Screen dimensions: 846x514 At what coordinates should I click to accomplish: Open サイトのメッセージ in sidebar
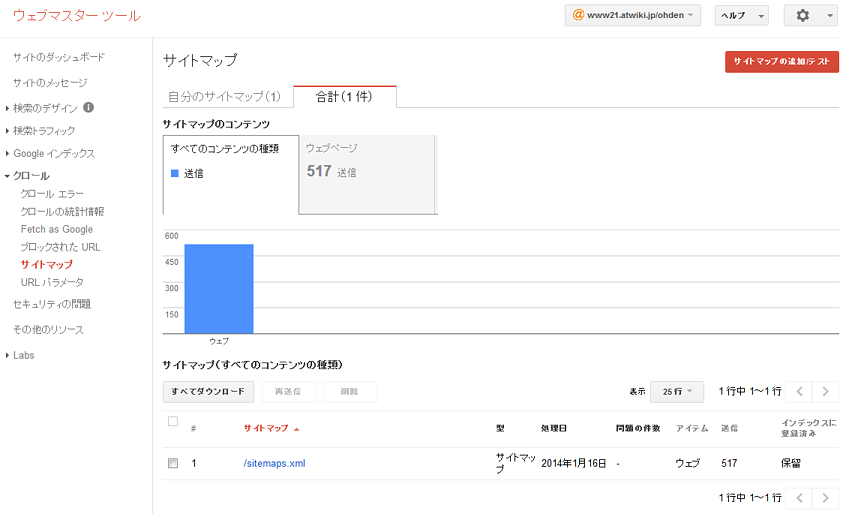click(x=50, y=83)
